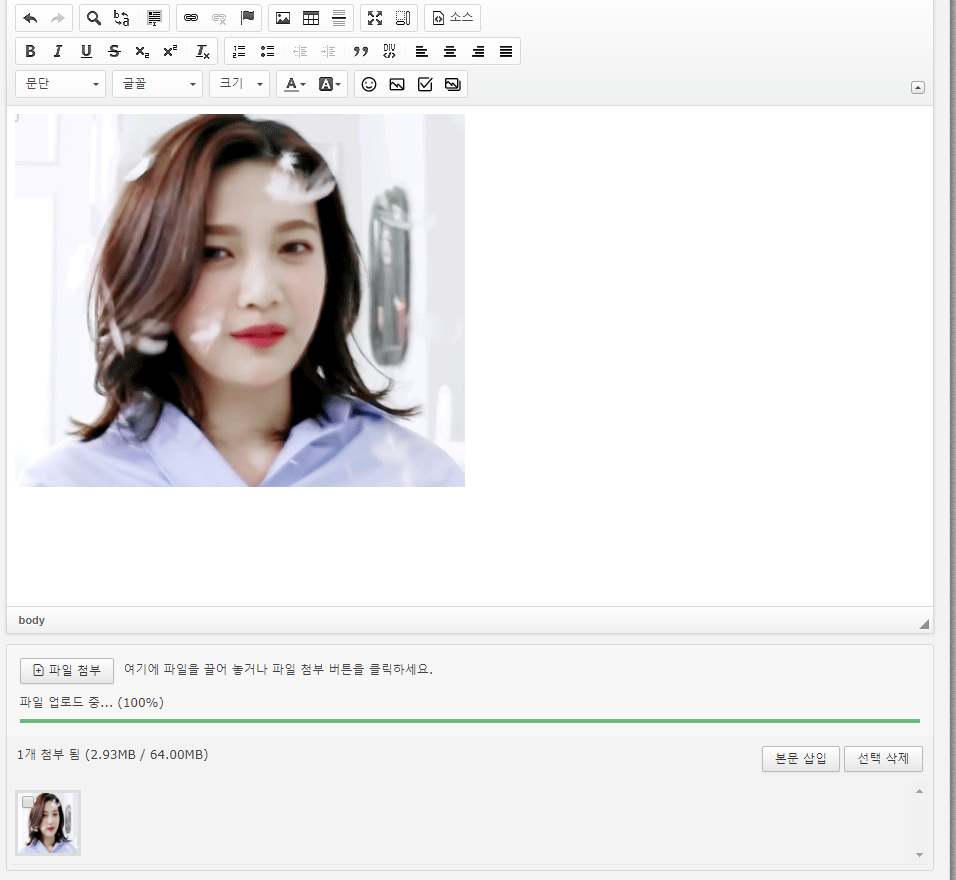Click the body element path label

click(32, 620)
